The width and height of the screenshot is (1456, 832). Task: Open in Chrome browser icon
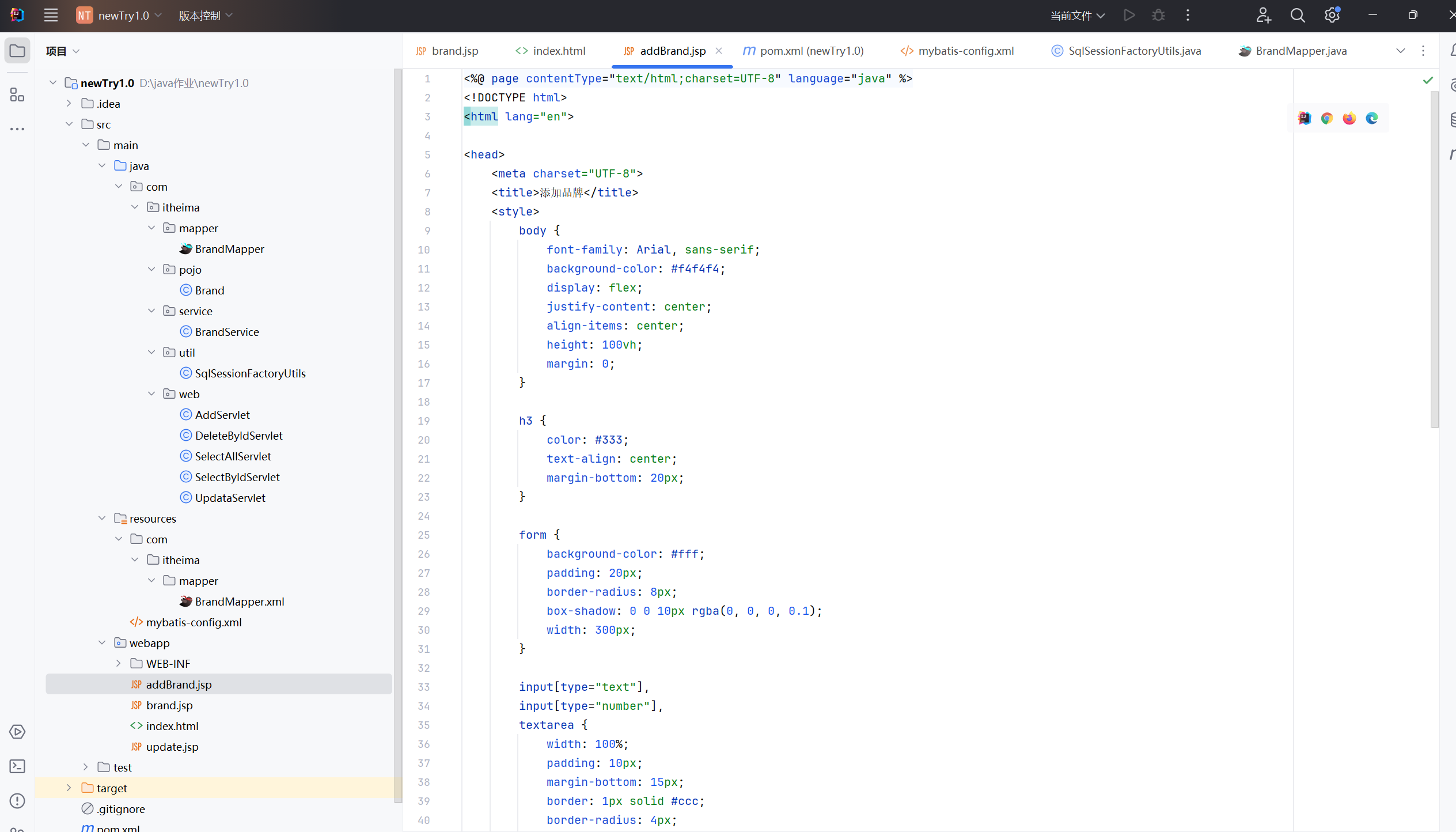[x=1327, y=118]
